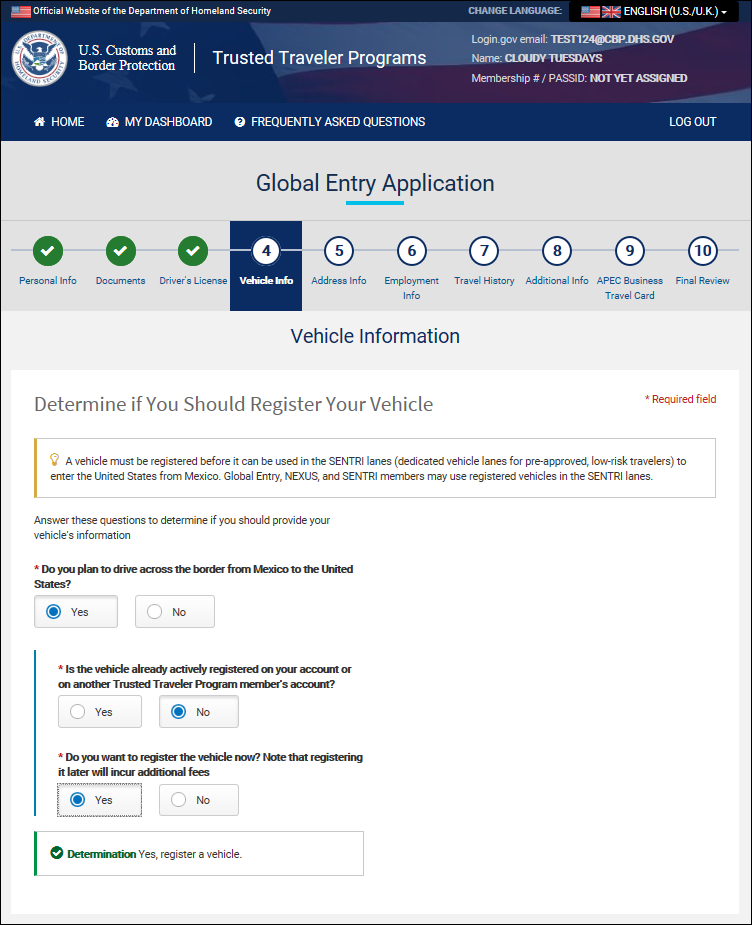Open the Change Language dropdown
Screen dimensions: 752x925
coord(654,11)
